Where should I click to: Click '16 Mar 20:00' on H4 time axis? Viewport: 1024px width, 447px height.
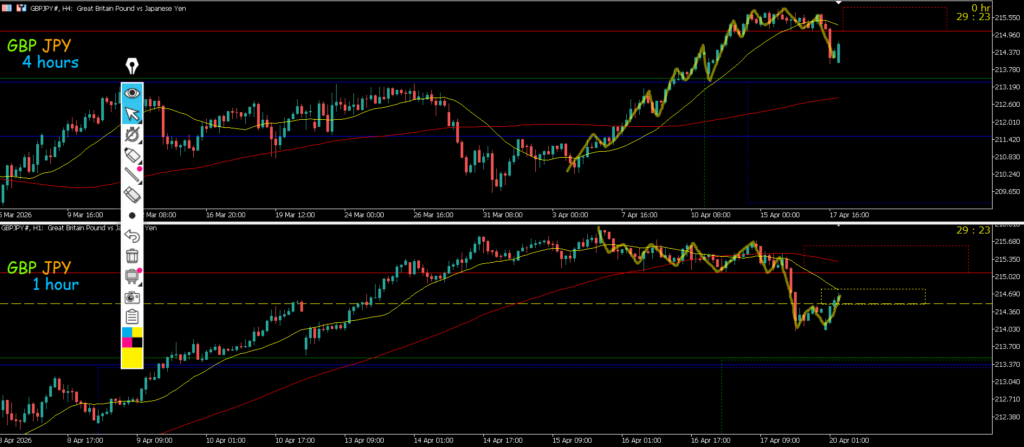[225, 214]
